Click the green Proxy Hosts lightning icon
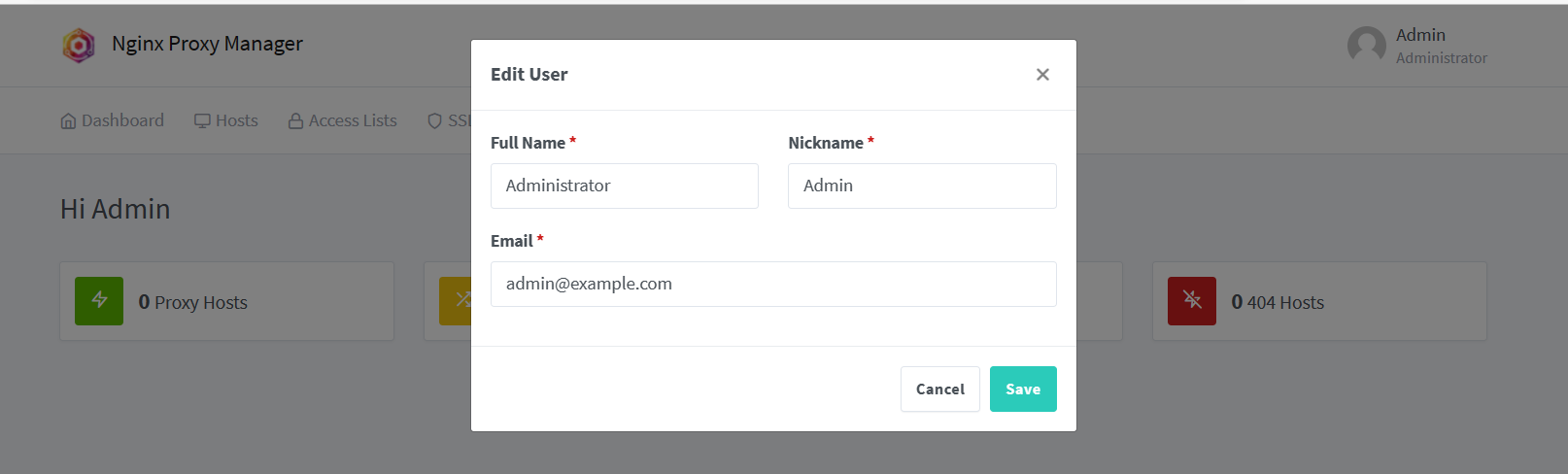This screenshot has height=474, width=1568. [x=99, y=301]
